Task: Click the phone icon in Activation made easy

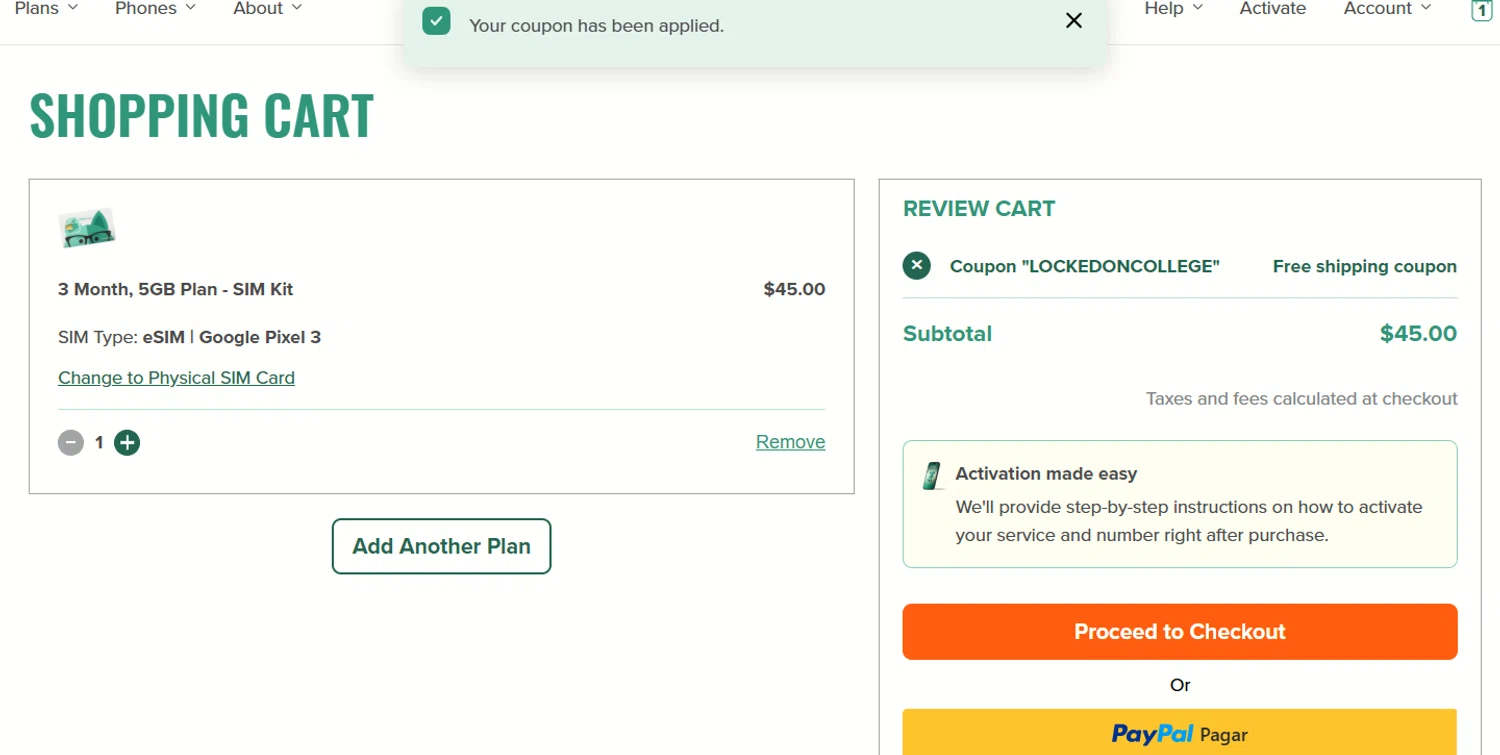Action: pyautogui.click(x=932, y=476)
